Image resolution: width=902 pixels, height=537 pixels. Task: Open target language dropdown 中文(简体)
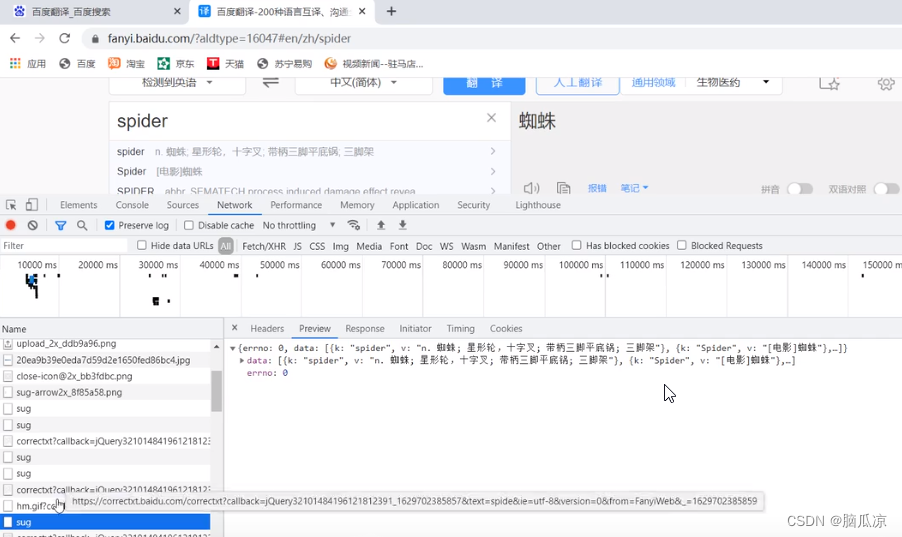[364, 82]
